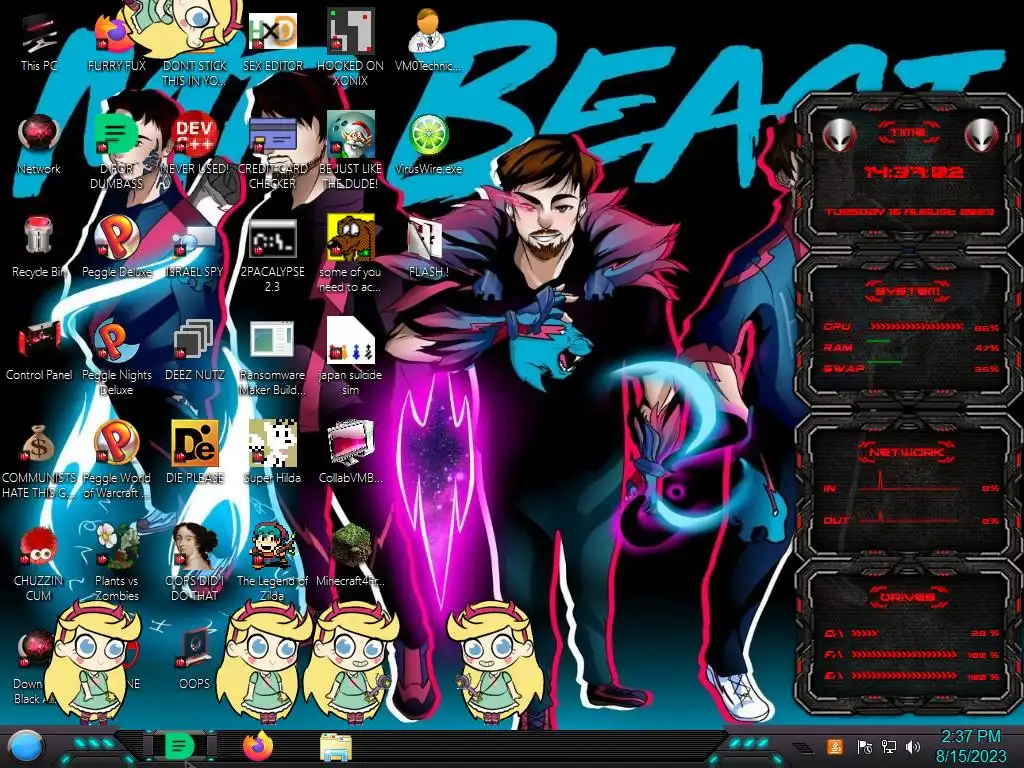1024x768 pixels.
Task: Open the Action Center flag tray icon
Action: tap(865, 746)
